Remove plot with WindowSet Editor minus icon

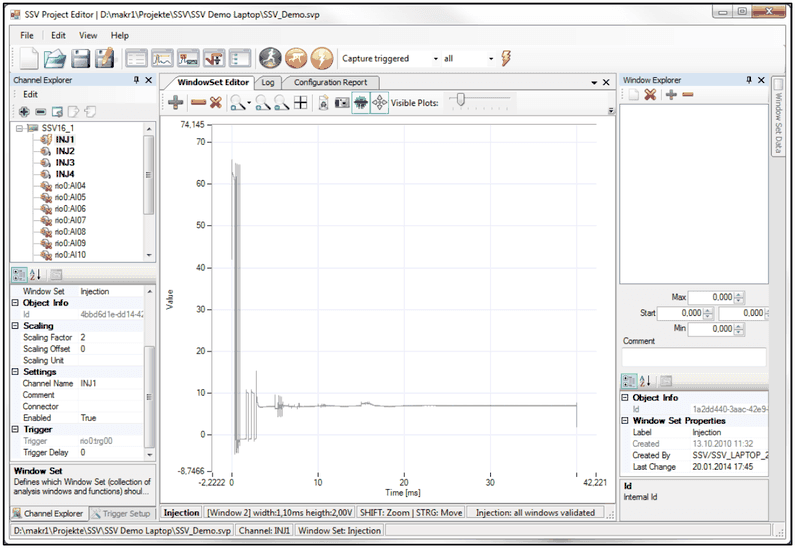tap(198, 103)
